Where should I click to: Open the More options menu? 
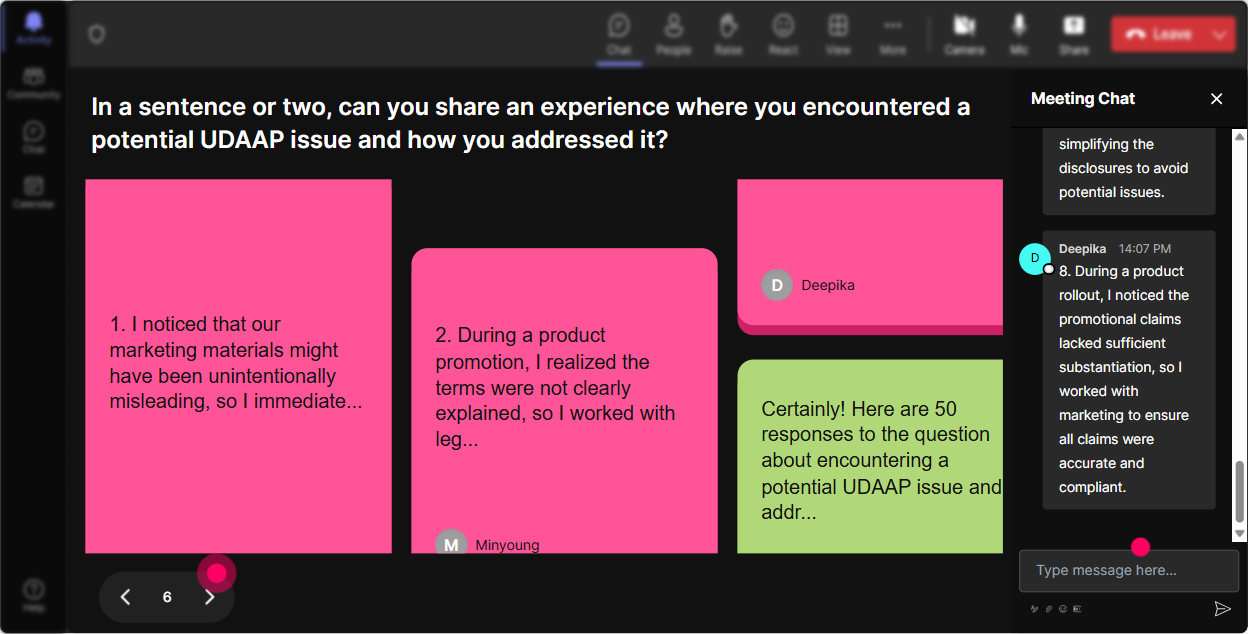click(893, 34)
